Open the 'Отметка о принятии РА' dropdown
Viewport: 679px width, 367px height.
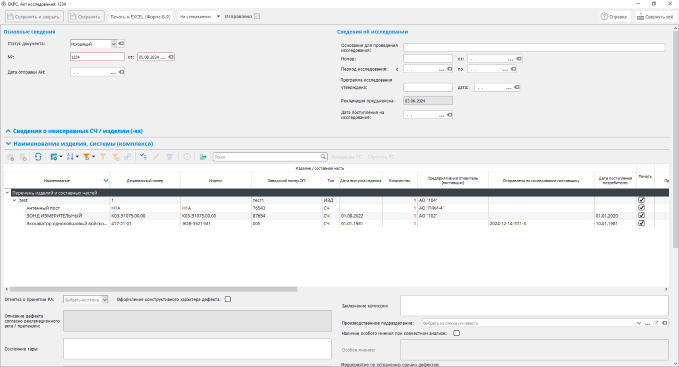point(104,299)
